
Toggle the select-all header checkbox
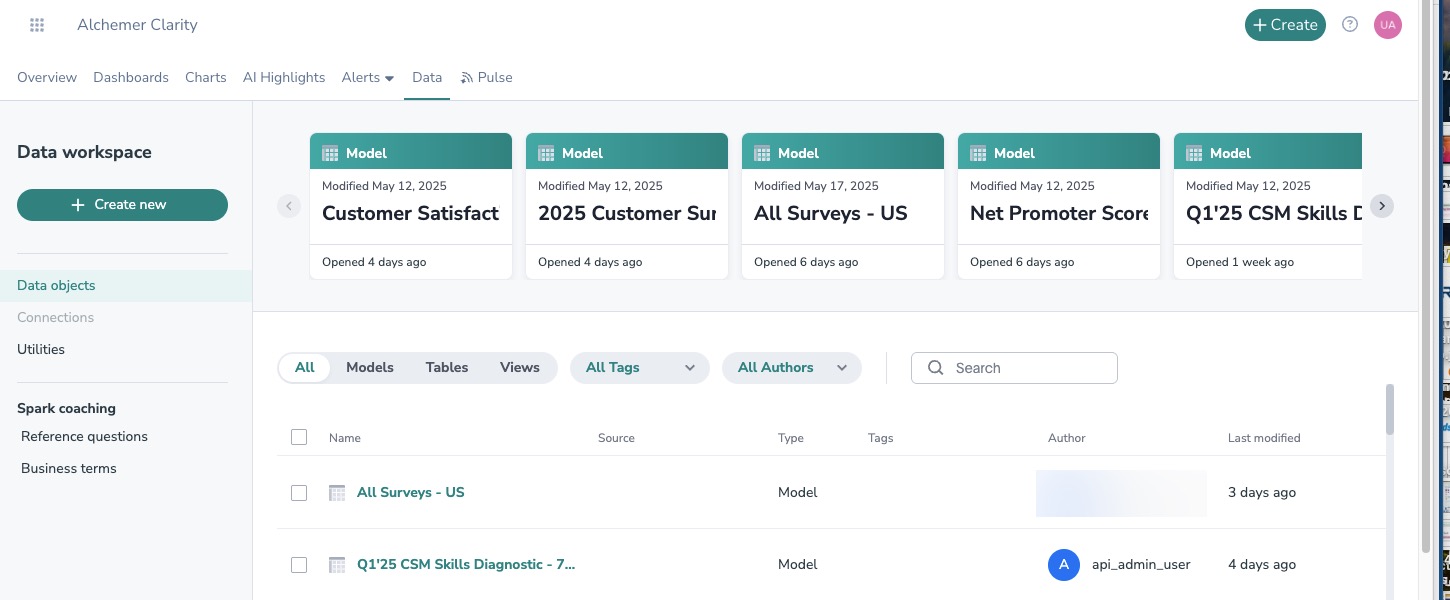pyautogui.click(x=299, y=437)
